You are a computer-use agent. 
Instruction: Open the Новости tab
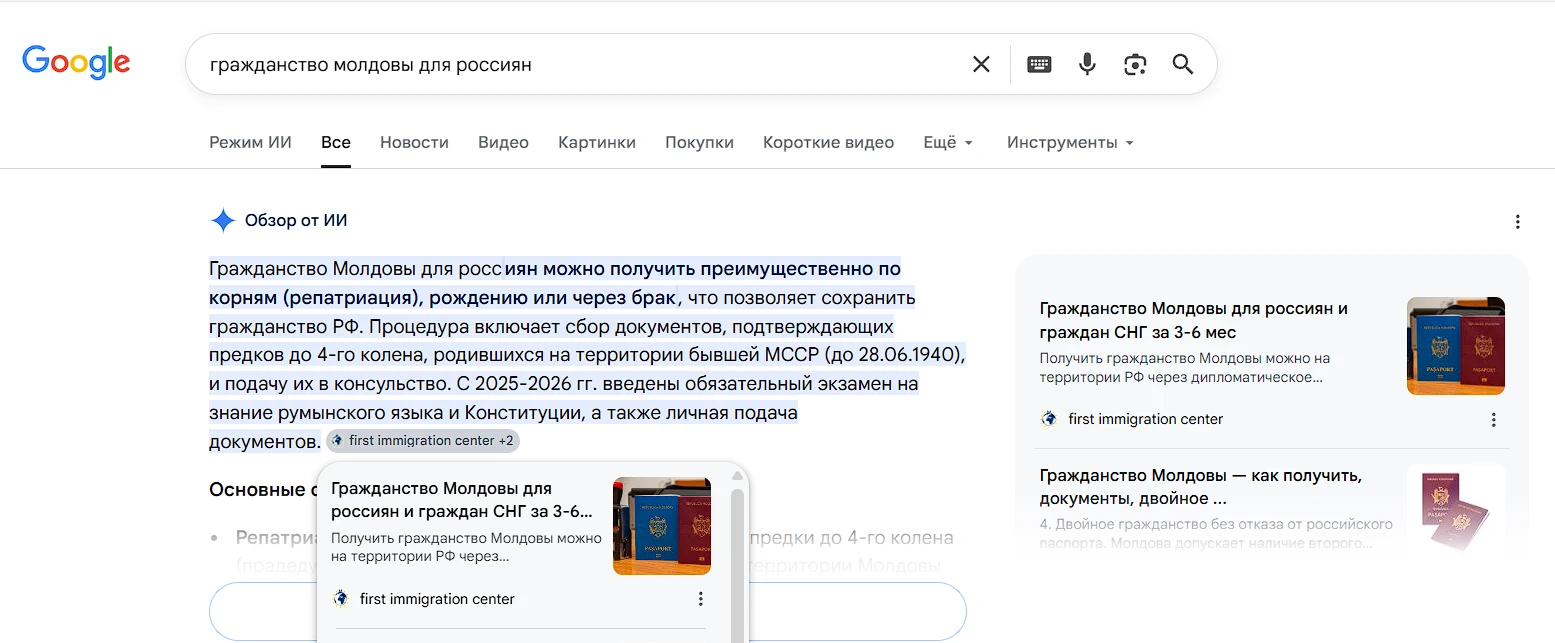pyautogui.click(x=414, y=142)
